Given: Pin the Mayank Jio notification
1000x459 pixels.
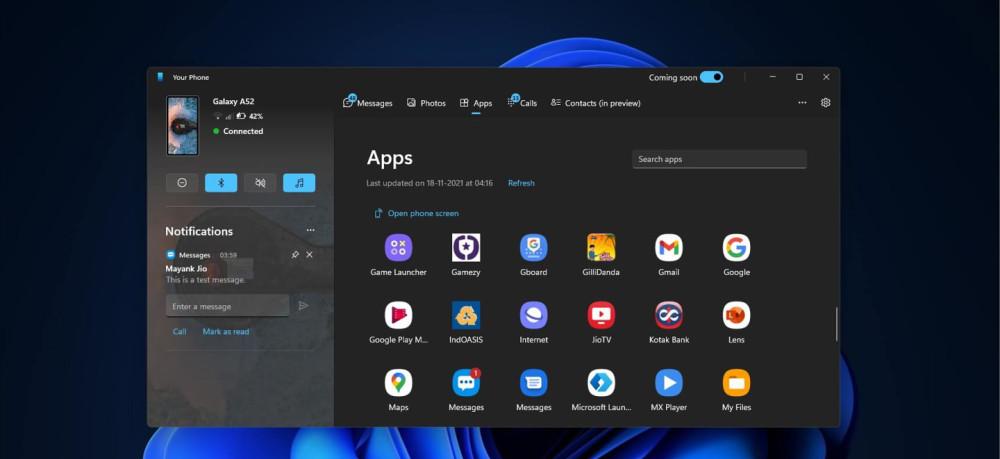Looking at the screenshot, I should click(x=295, y=254).
